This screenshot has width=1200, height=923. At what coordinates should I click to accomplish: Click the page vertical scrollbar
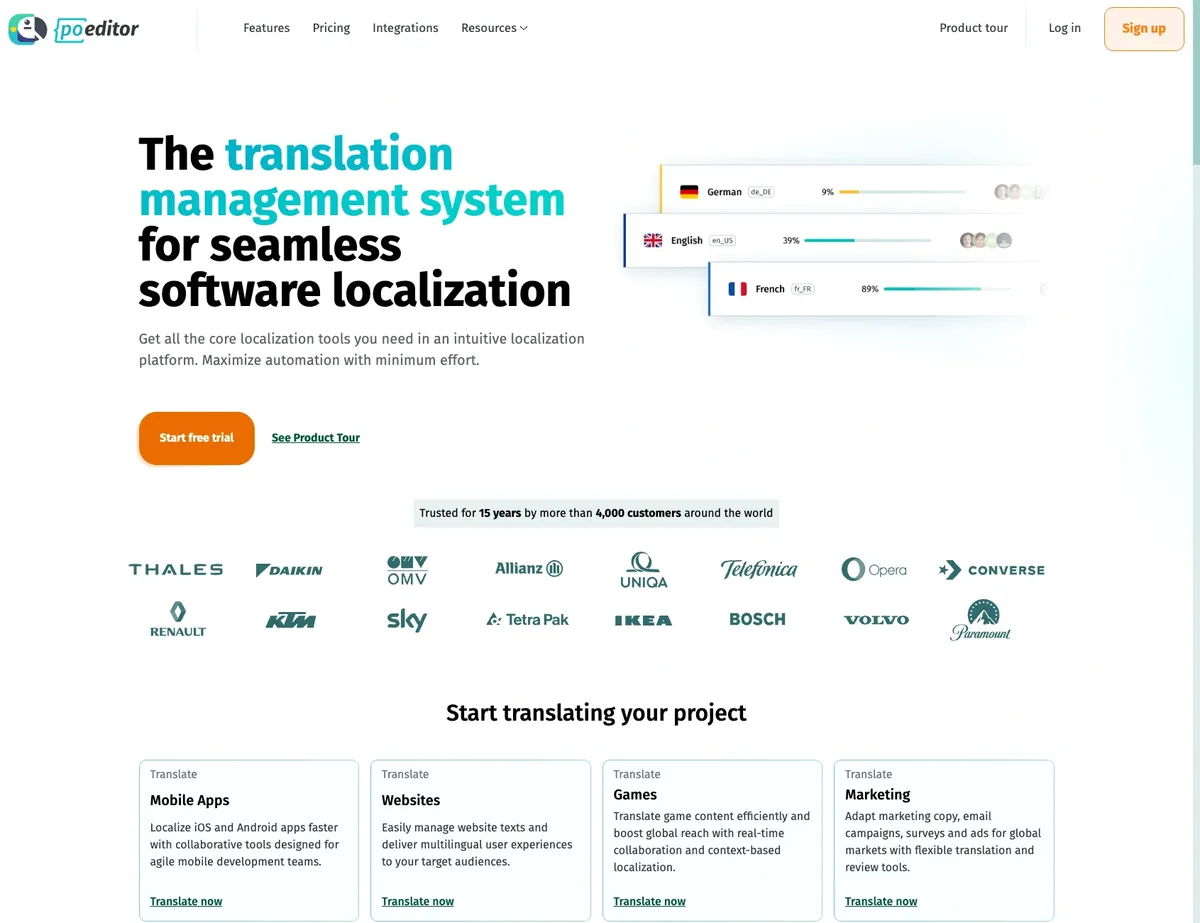1196,85
